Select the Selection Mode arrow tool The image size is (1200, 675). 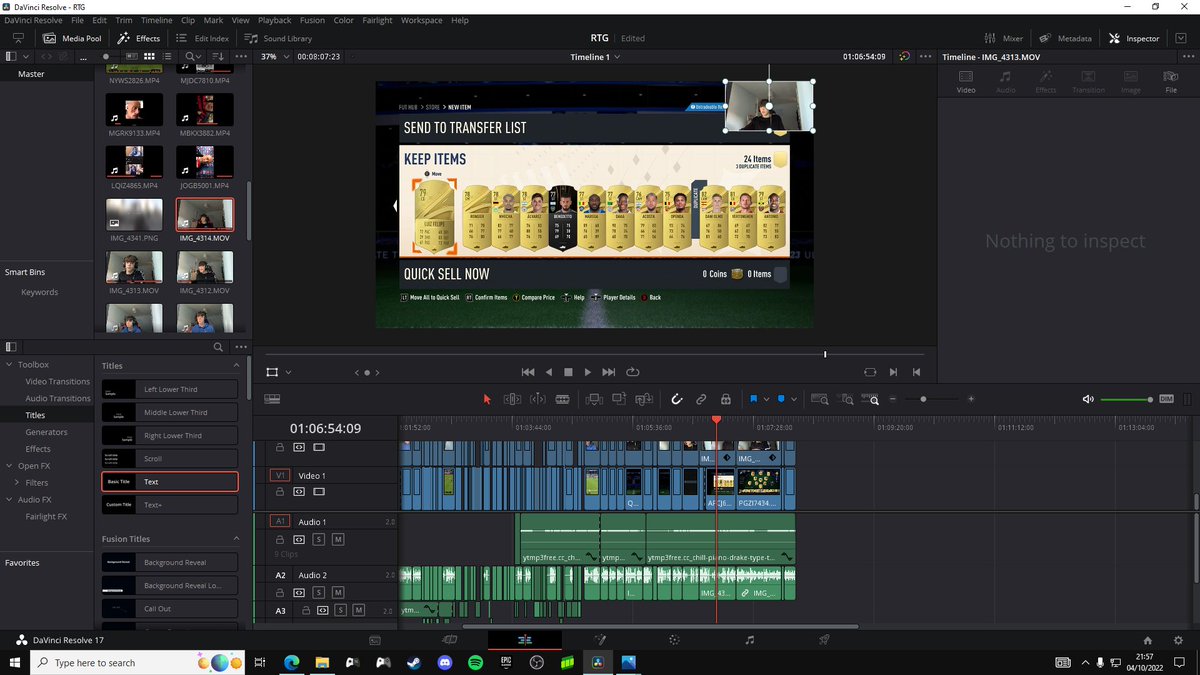pyautogui.click(x=487, y=399)
